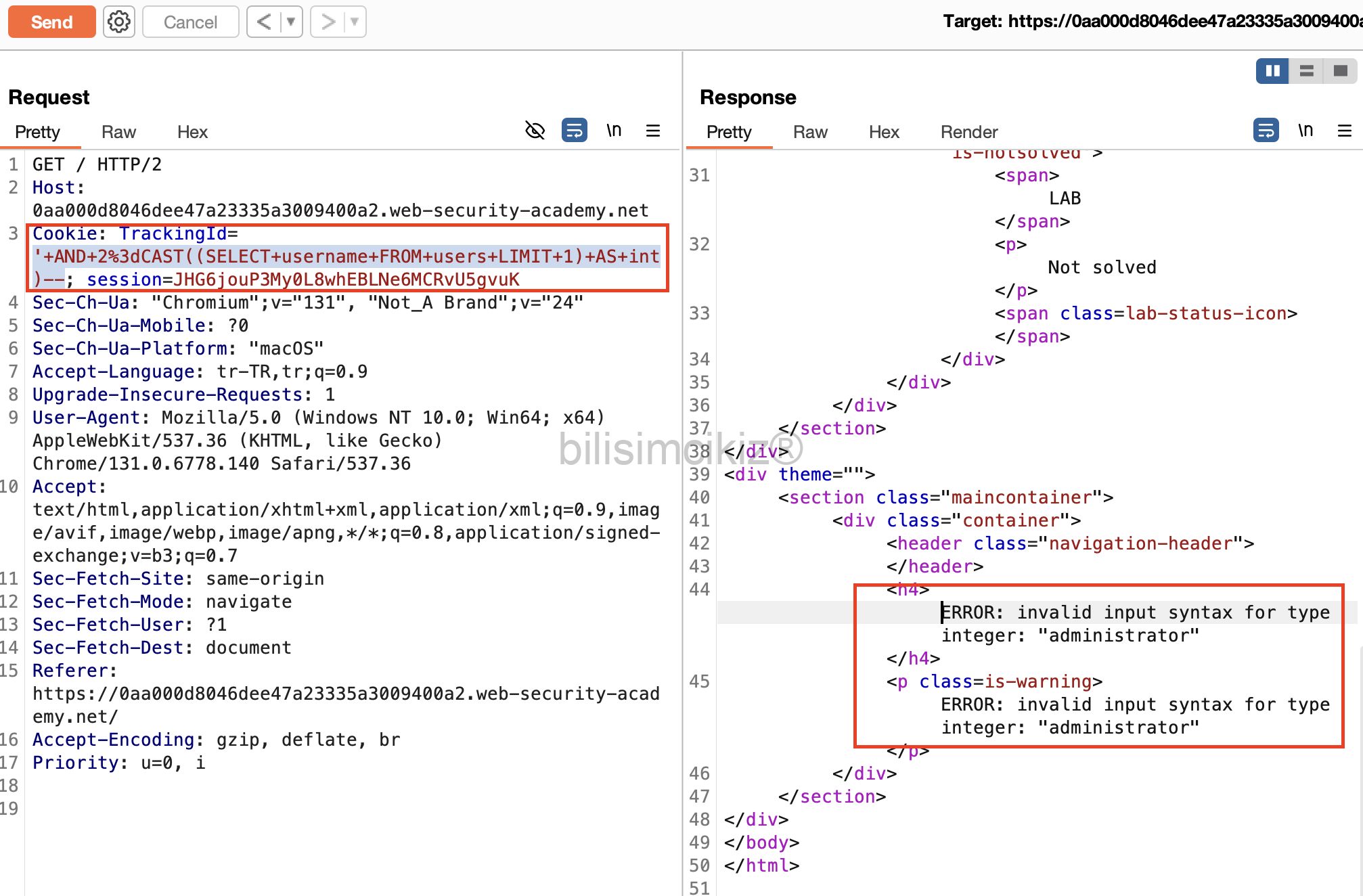Click the TrackingId cookie payload line
The width and height of the screenshot is (1363, 896).
347,256
